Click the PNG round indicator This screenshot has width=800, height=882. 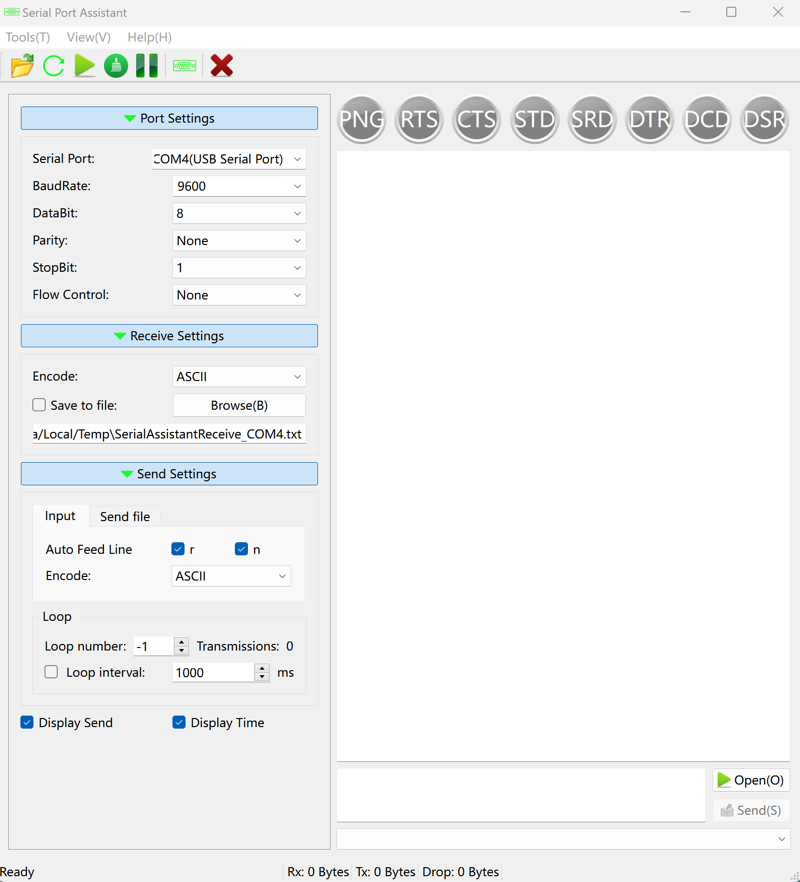pos(362,119)
